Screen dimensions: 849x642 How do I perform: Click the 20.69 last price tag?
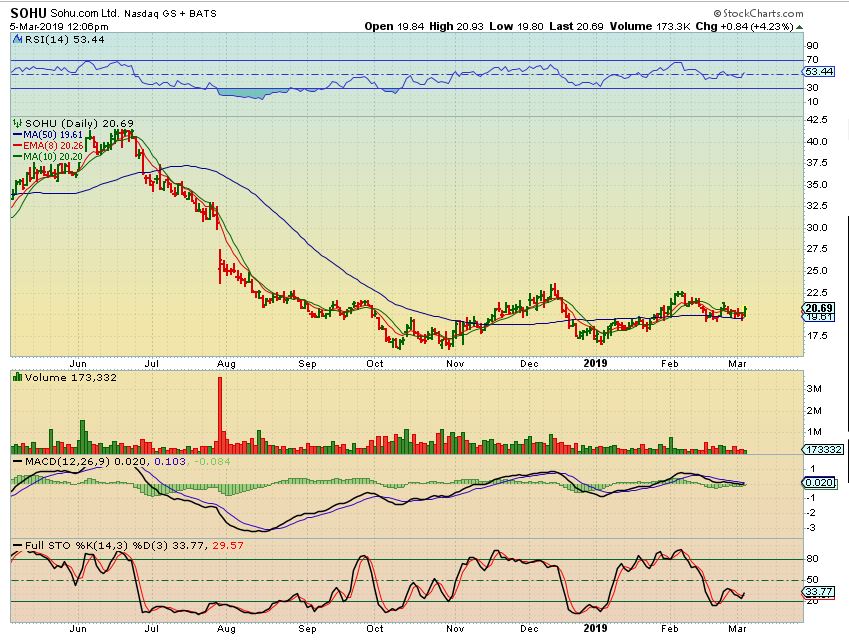tap(819, 307)
